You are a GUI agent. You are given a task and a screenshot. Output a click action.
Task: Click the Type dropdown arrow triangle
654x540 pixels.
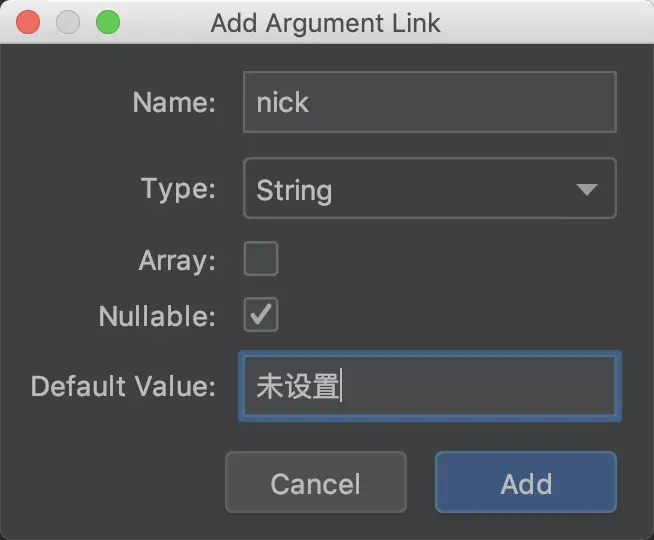(587, 190)
